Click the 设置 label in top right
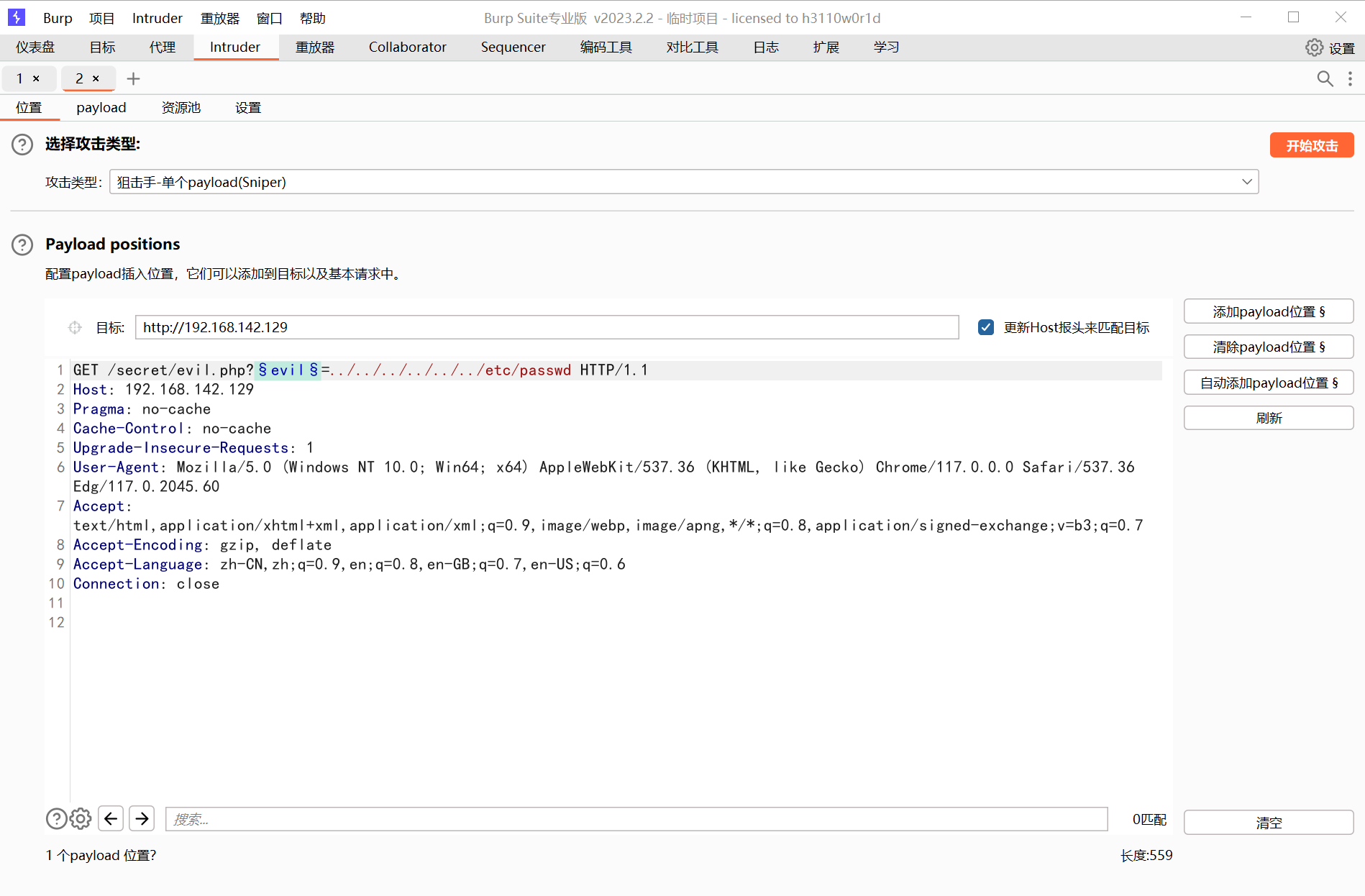Screen dimensions: 1365x896 pyautogui.click(x=1342, y=48)
